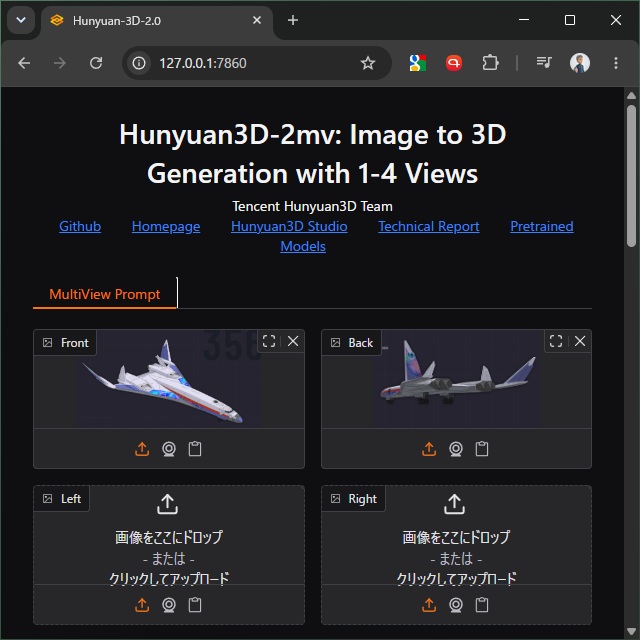Open the Technical Report link

tap(429, 226)
